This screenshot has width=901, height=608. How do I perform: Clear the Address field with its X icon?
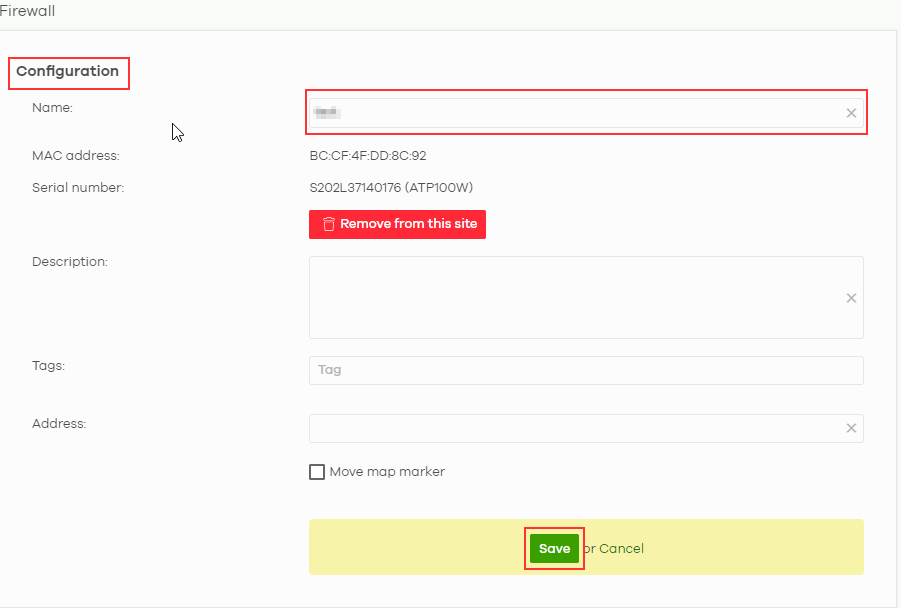point(851,428)
